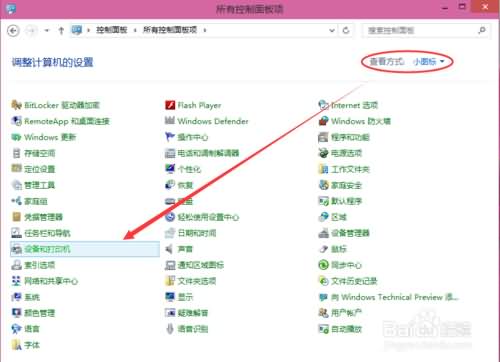
Task: Click the 文件夹选项 link
Action: [x=197, y=281]
